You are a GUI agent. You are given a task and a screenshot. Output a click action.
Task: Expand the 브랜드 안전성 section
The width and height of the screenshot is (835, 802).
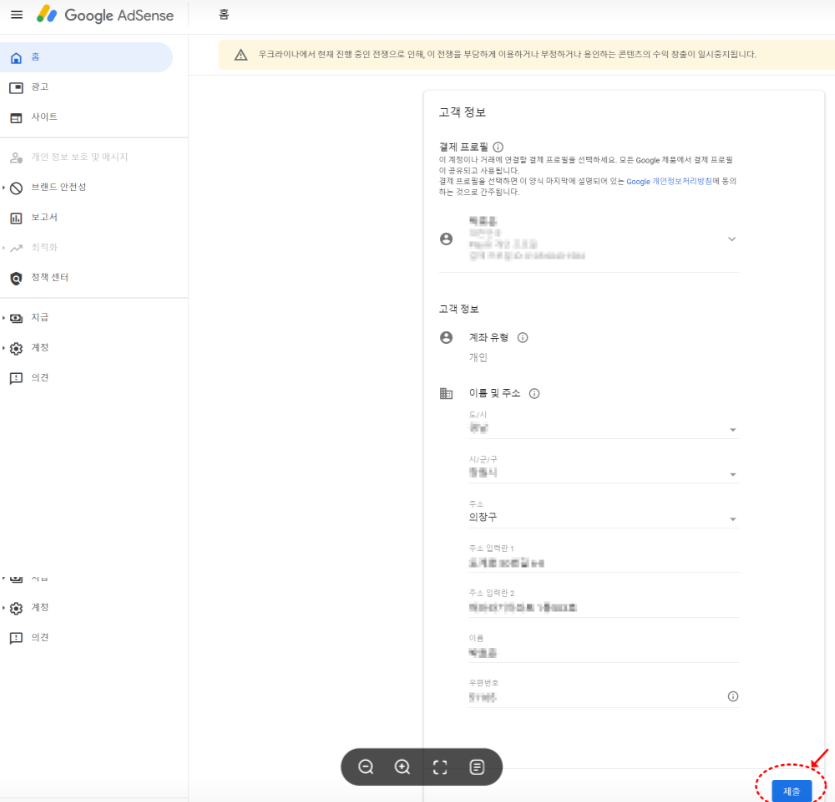[x=4, y=187]
